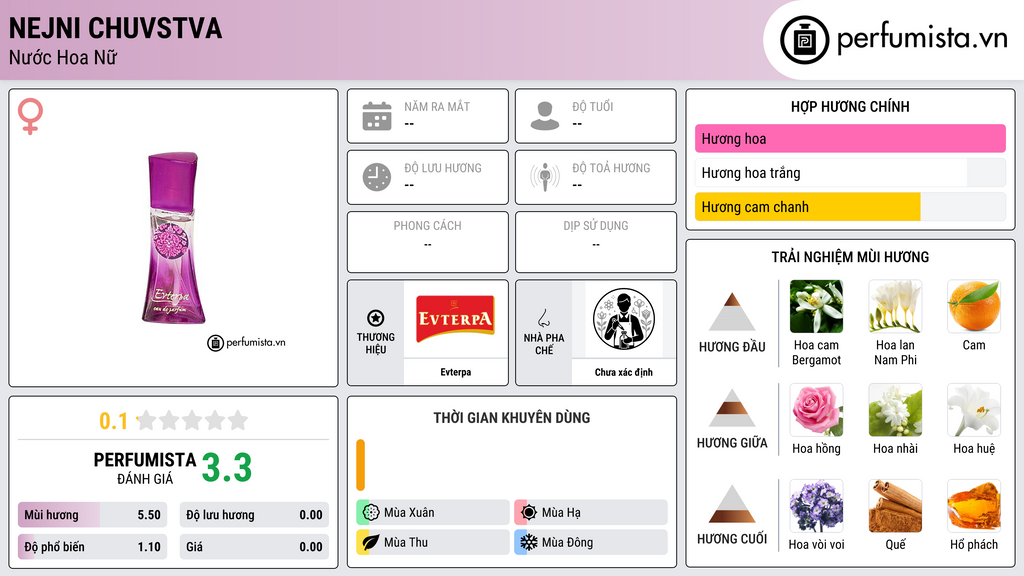Click the Mùa Xuân flower icon

pos(371,513)
